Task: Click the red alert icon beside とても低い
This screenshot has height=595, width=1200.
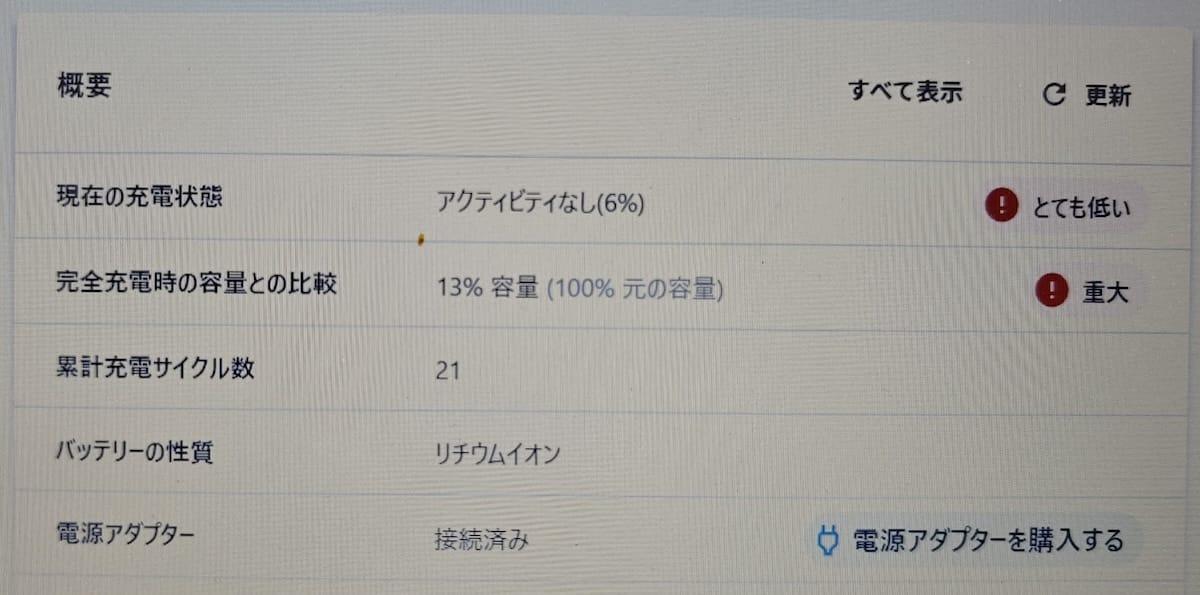Action: click(1001, 206)
